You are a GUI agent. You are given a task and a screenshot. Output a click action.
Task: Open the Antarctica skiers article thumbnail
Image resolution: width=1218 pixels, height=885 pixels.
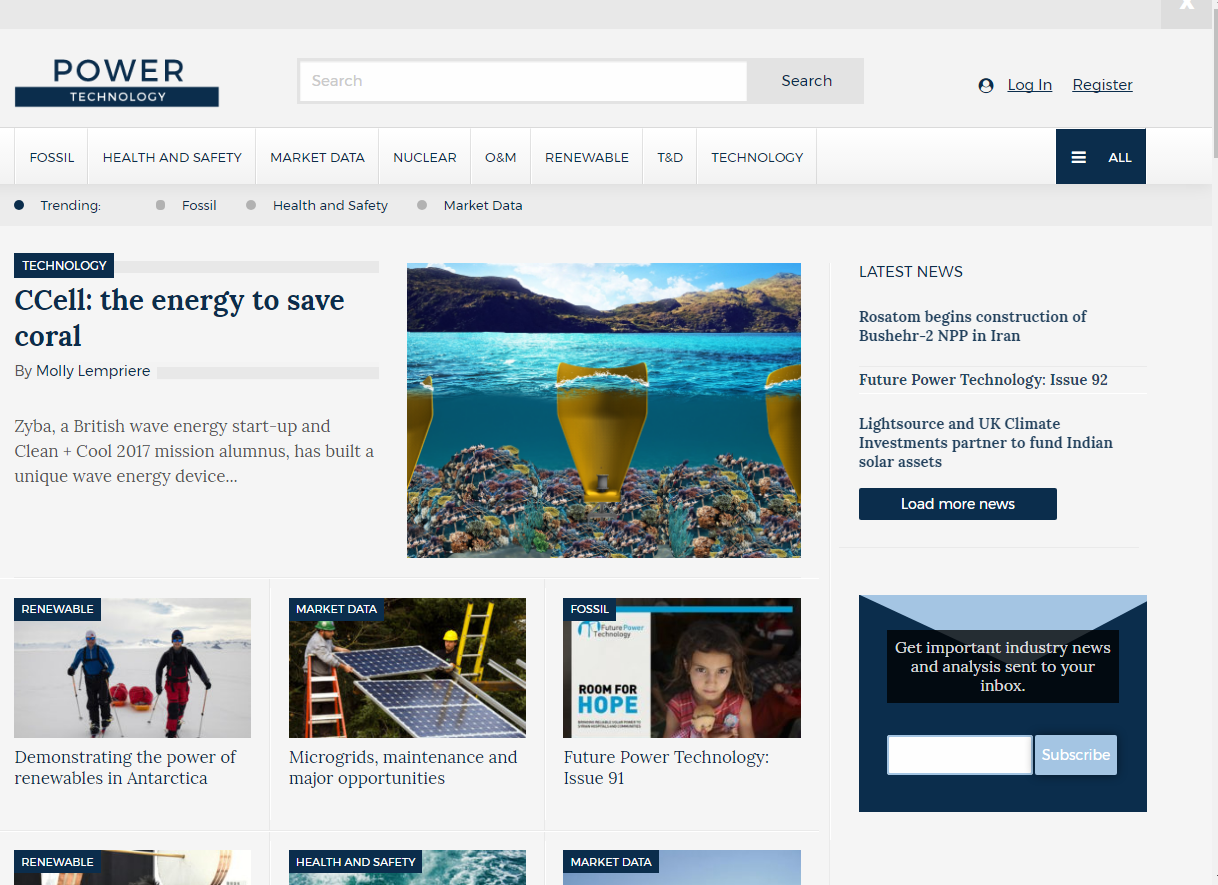click(132, 668)
